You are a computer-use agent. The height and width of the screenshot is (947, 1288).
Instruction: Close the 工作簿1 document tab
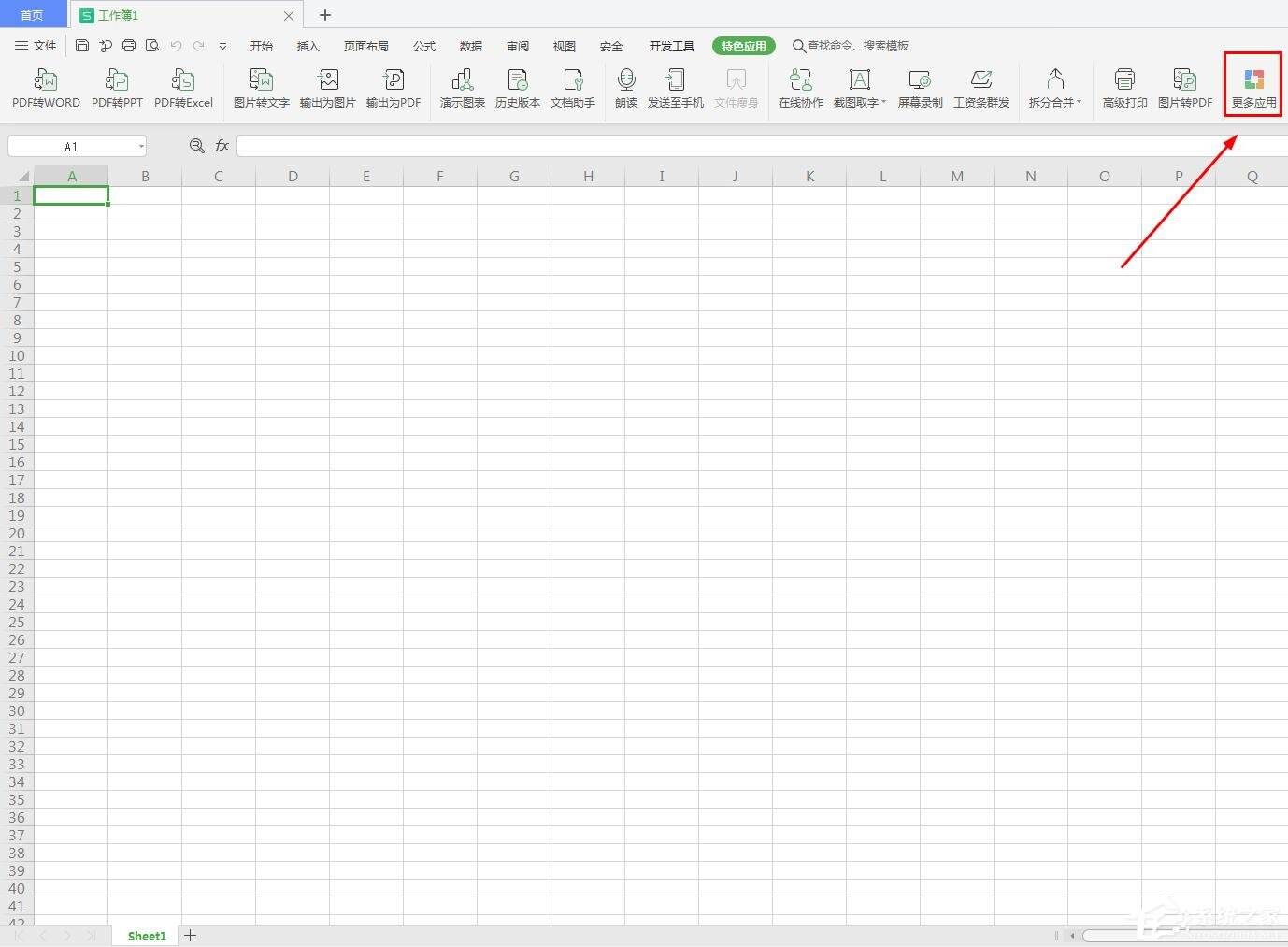point(289,16)
